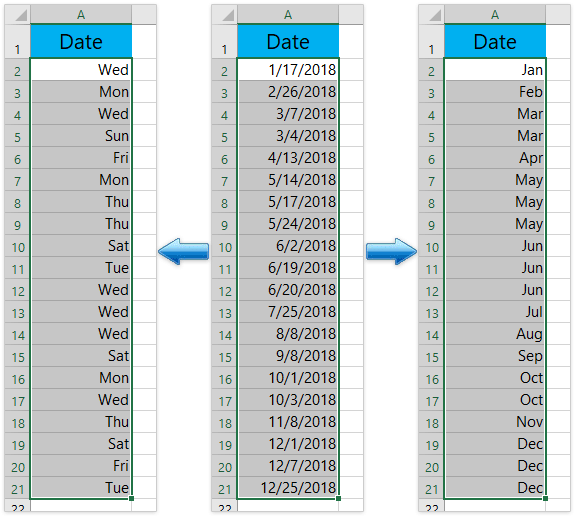Select the cell containing 1/17/2018
The height and width of the screenshot is (519, 577).
(288, 70)
